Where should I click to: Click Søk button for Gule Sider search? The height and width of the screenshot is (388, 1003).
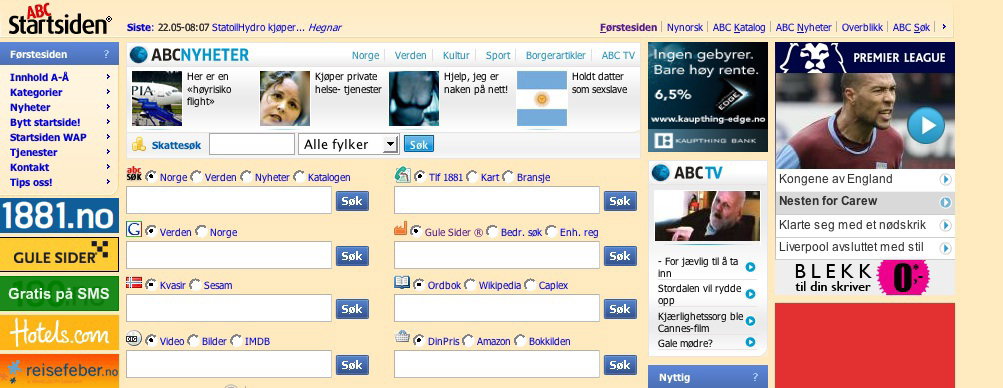tap(620, 256)
